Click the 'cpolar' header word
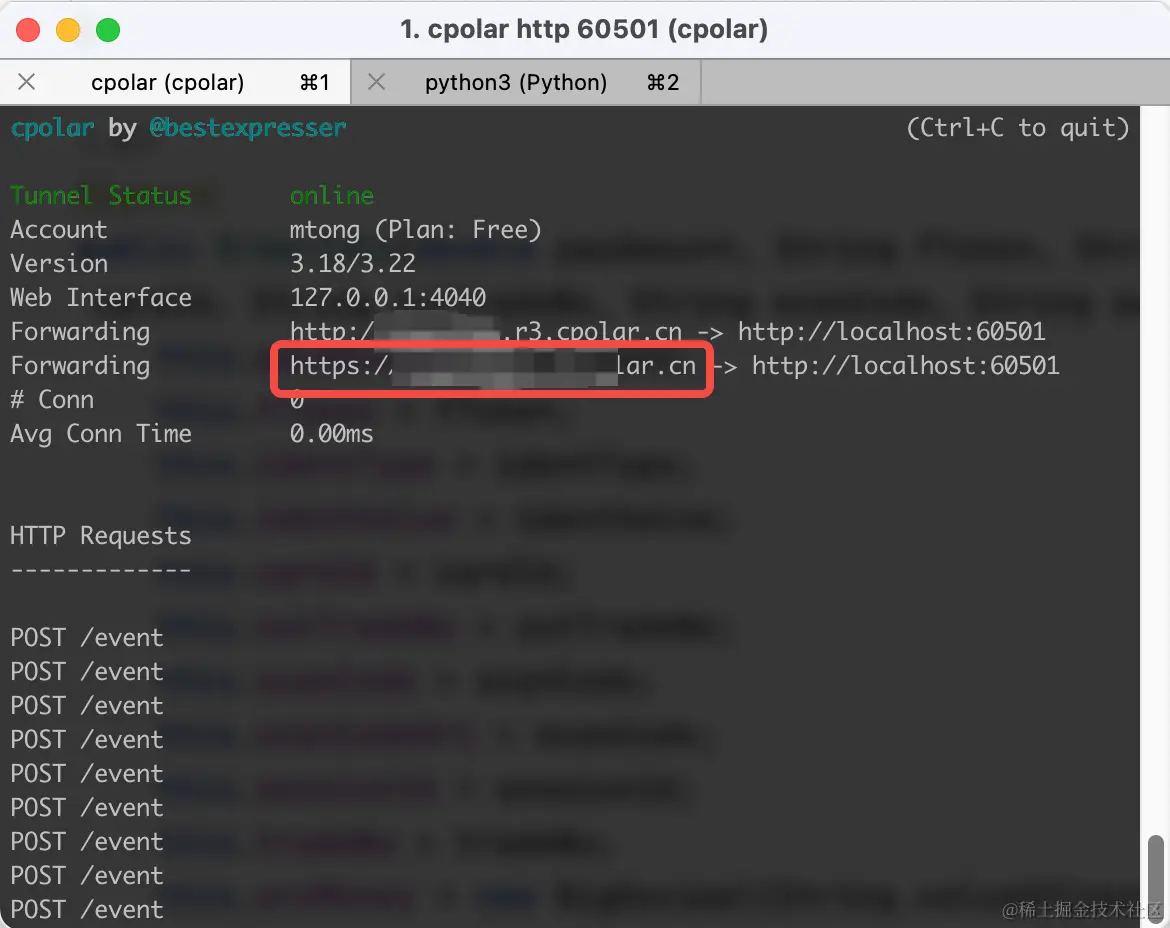1170x928 pixels. pos(52,128)
